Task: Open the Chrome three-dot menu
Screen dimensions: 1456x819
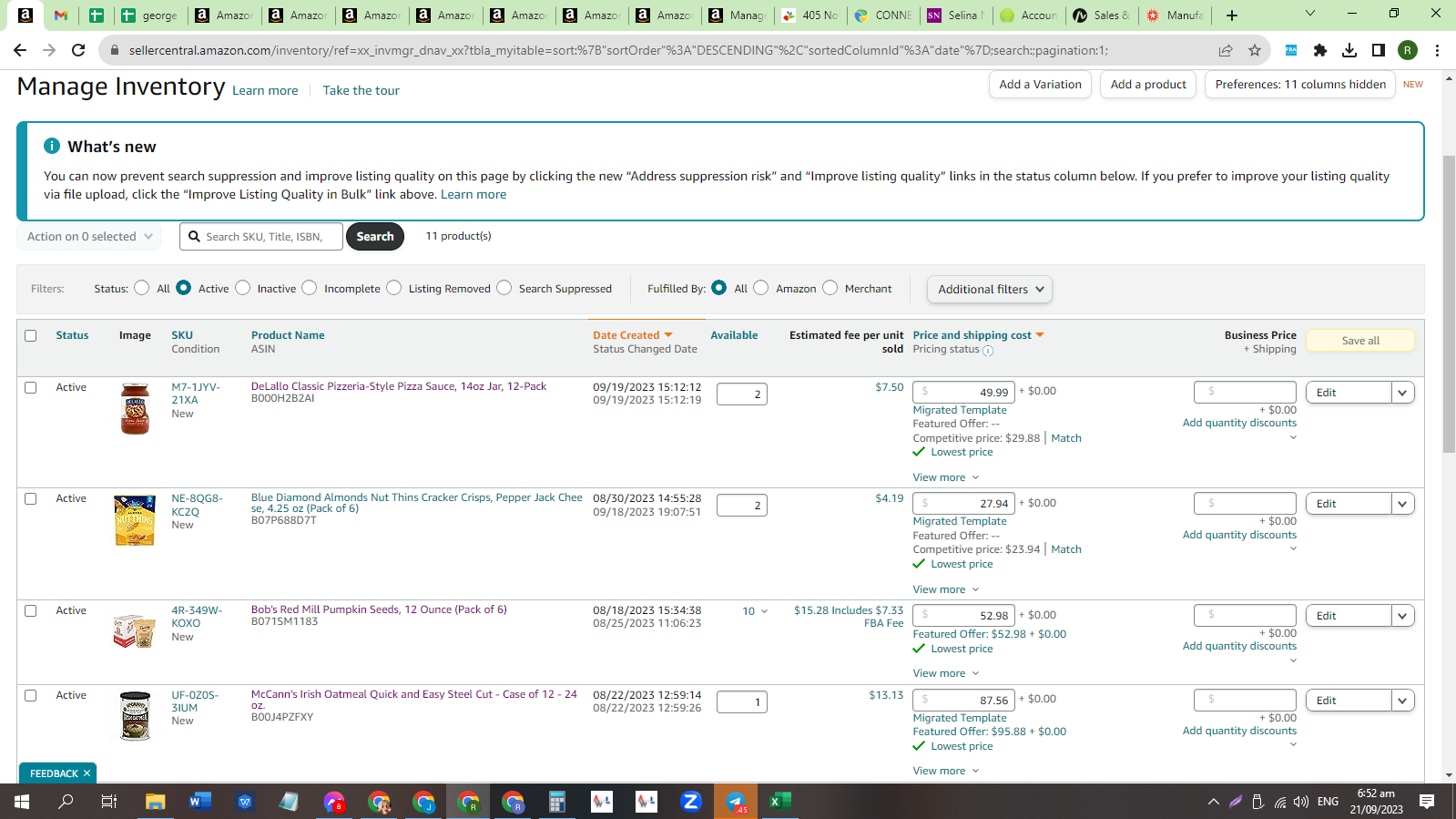Action: (1437, 50)
